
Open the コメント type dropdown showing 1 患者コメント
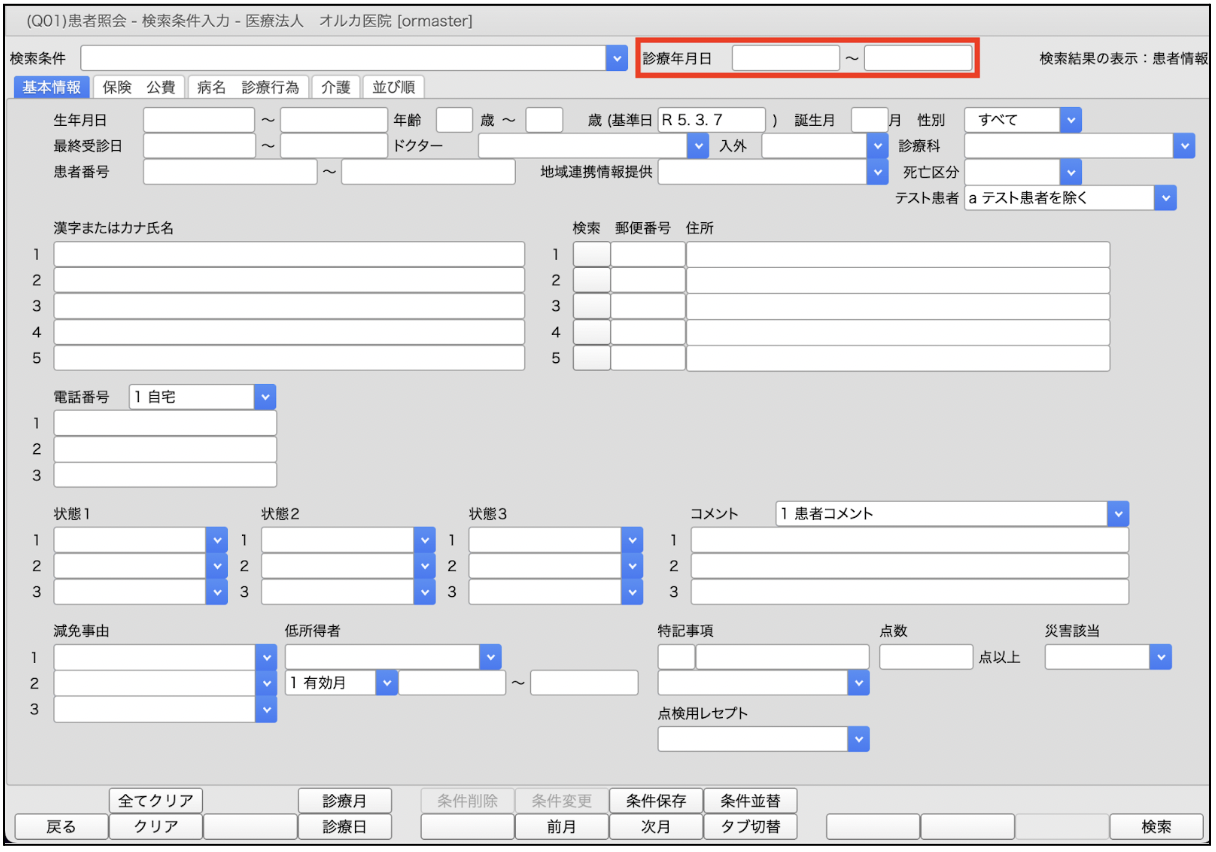1117,514
